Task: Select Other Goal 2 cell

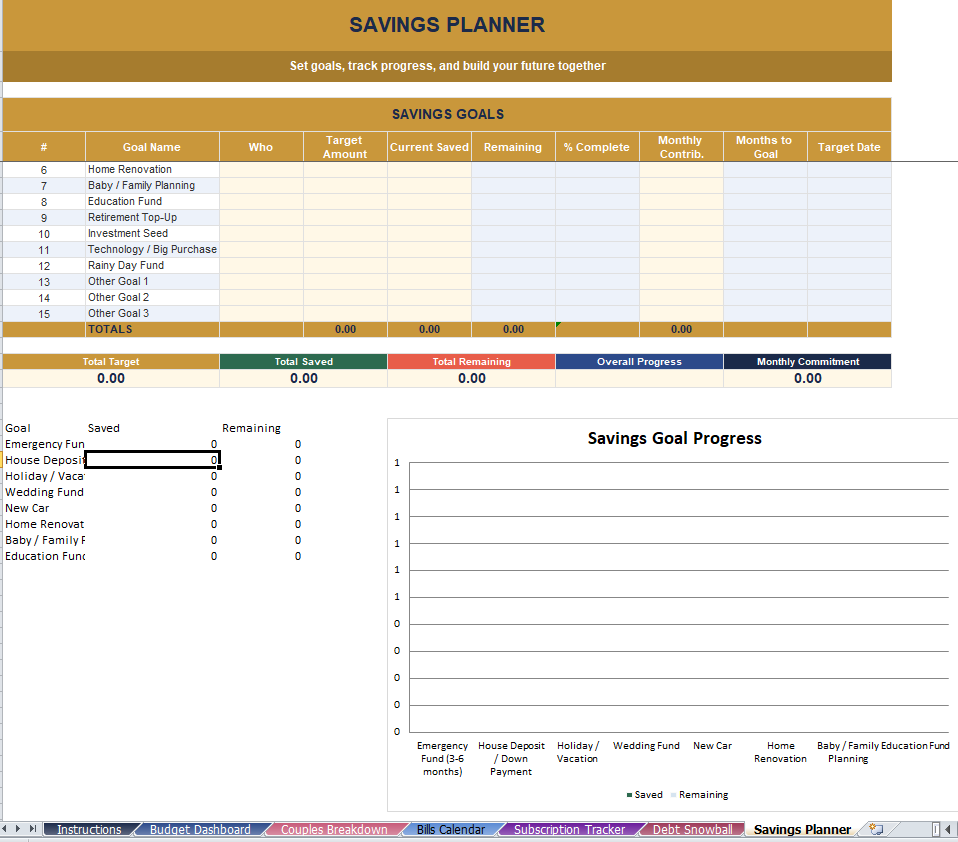Action: [x=152, y=297]
